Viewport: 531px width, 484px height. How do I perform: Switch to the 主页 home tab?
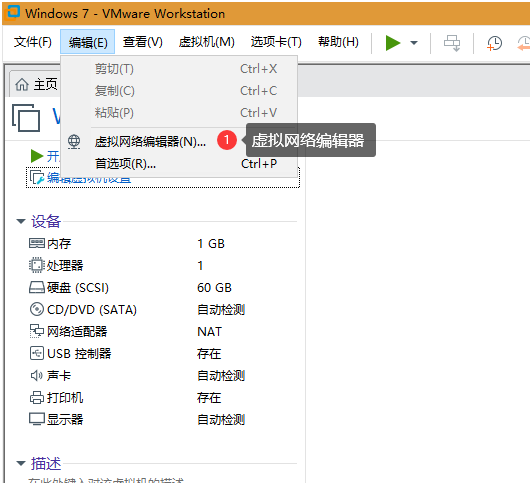pos(36,84)
